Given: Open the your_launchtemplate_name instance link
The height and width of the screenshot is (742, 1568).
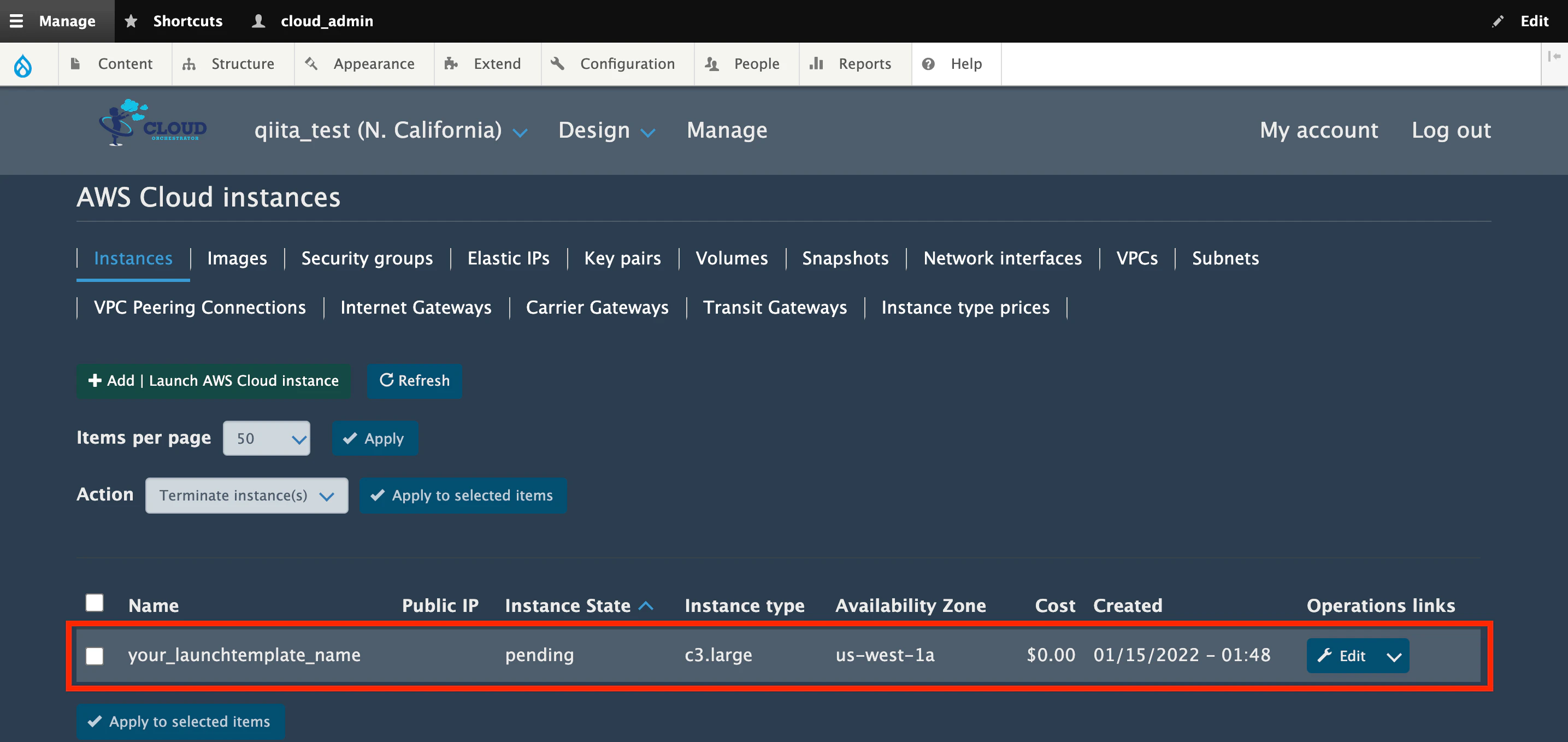Looking at the screenshot, I should pos(244,655).
